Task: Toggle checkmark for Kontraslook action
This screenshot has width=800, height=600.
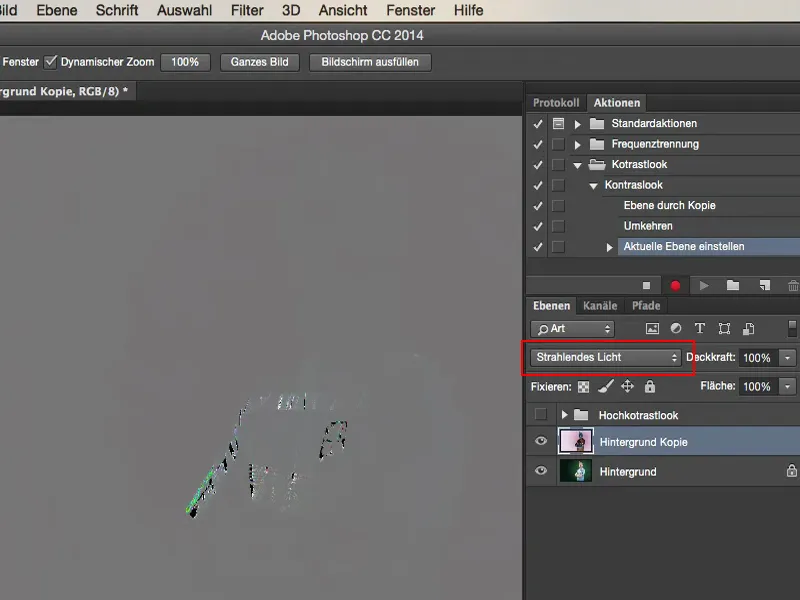Action: tap(537, 185)
